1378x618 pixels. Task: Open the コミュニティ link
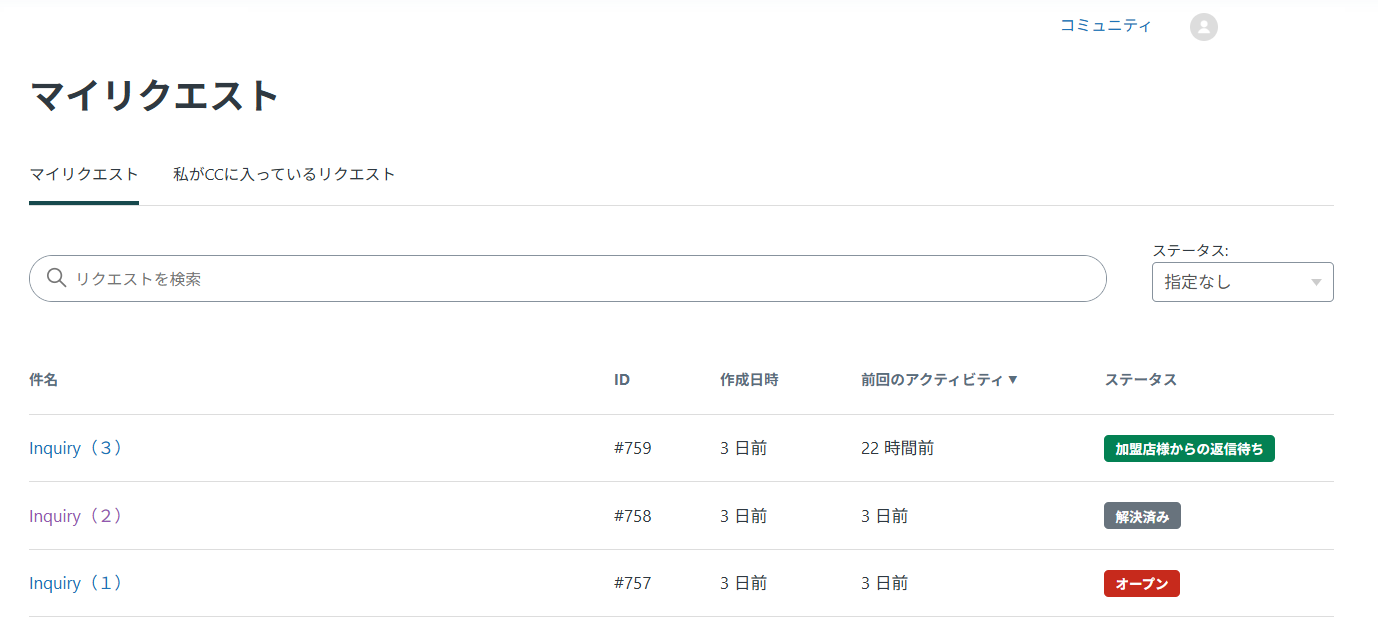coord(1106,26)
